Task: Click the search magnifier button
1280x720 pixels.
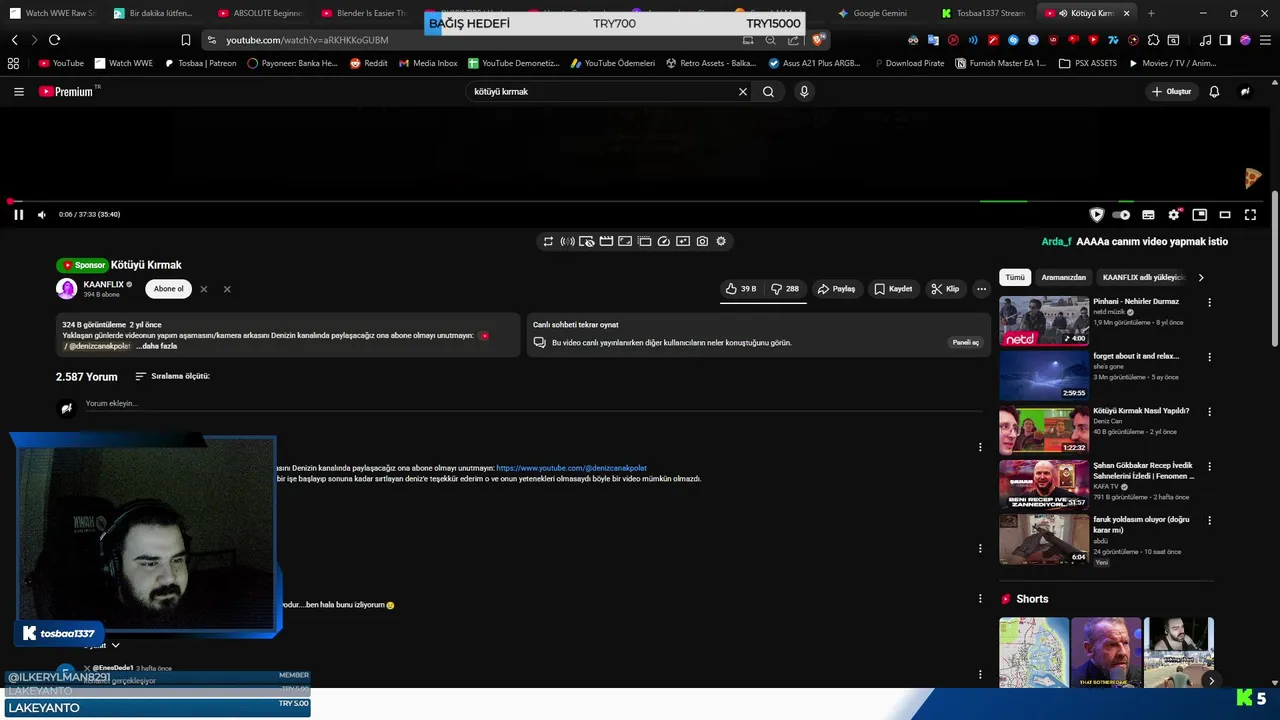Action: (x=768, y=91)
